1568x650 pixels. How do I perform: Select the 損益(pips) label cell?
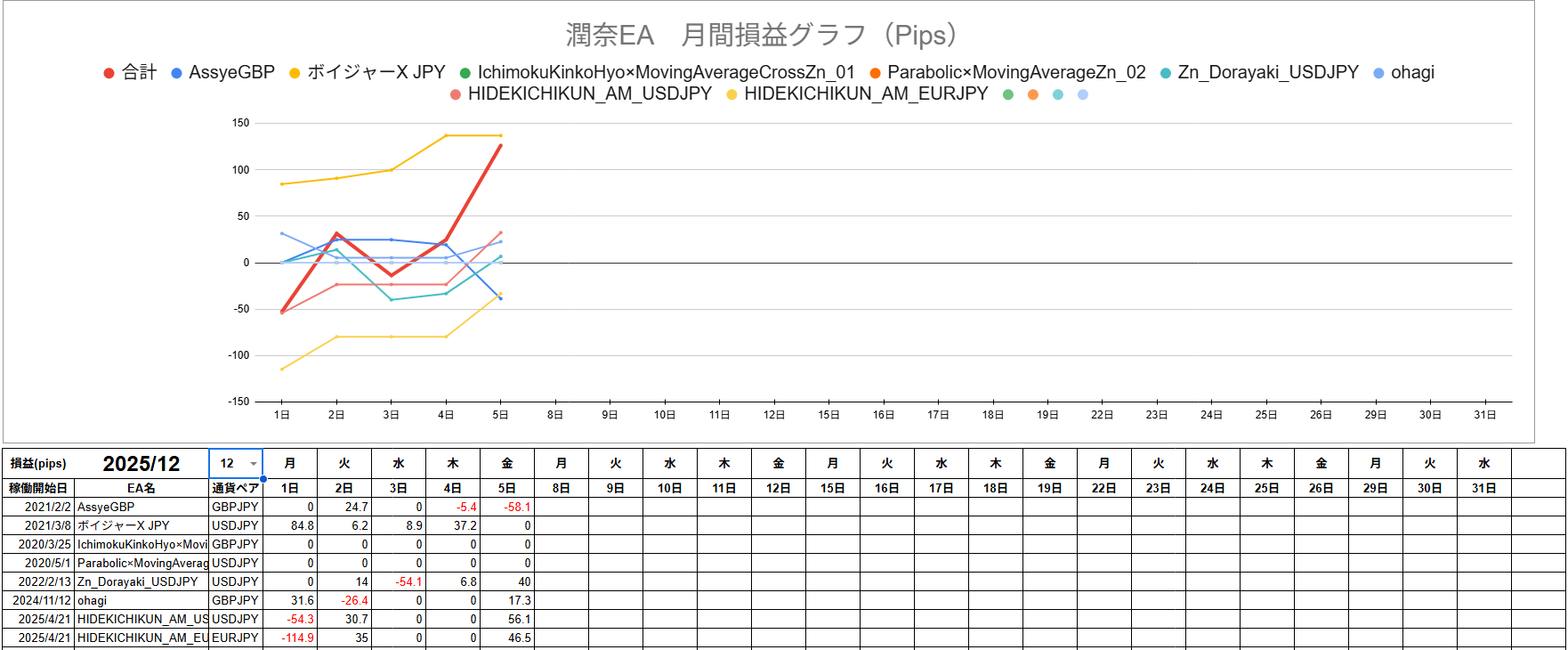click(38, 464)
